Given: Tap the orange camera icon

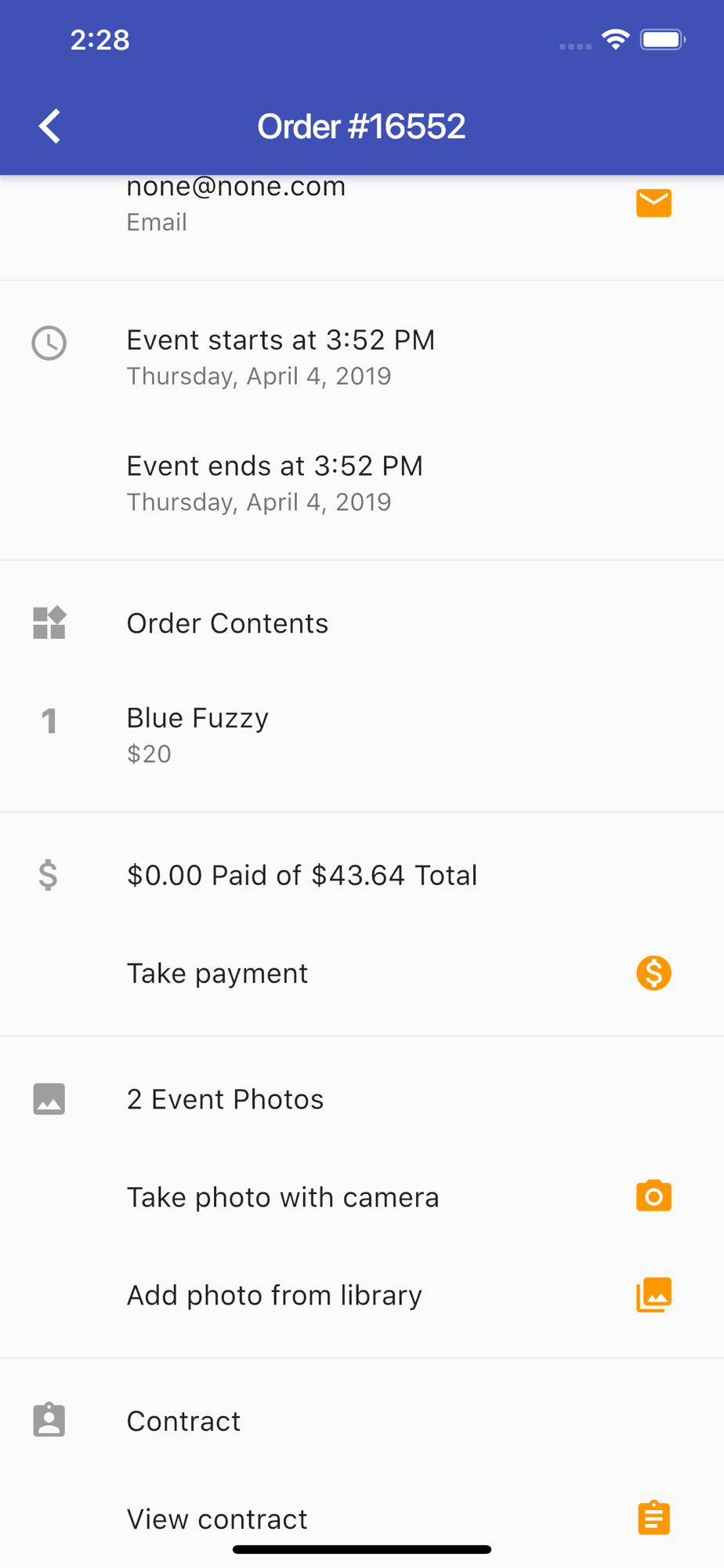Looking at the screenshot, I should pos(653,1196).
